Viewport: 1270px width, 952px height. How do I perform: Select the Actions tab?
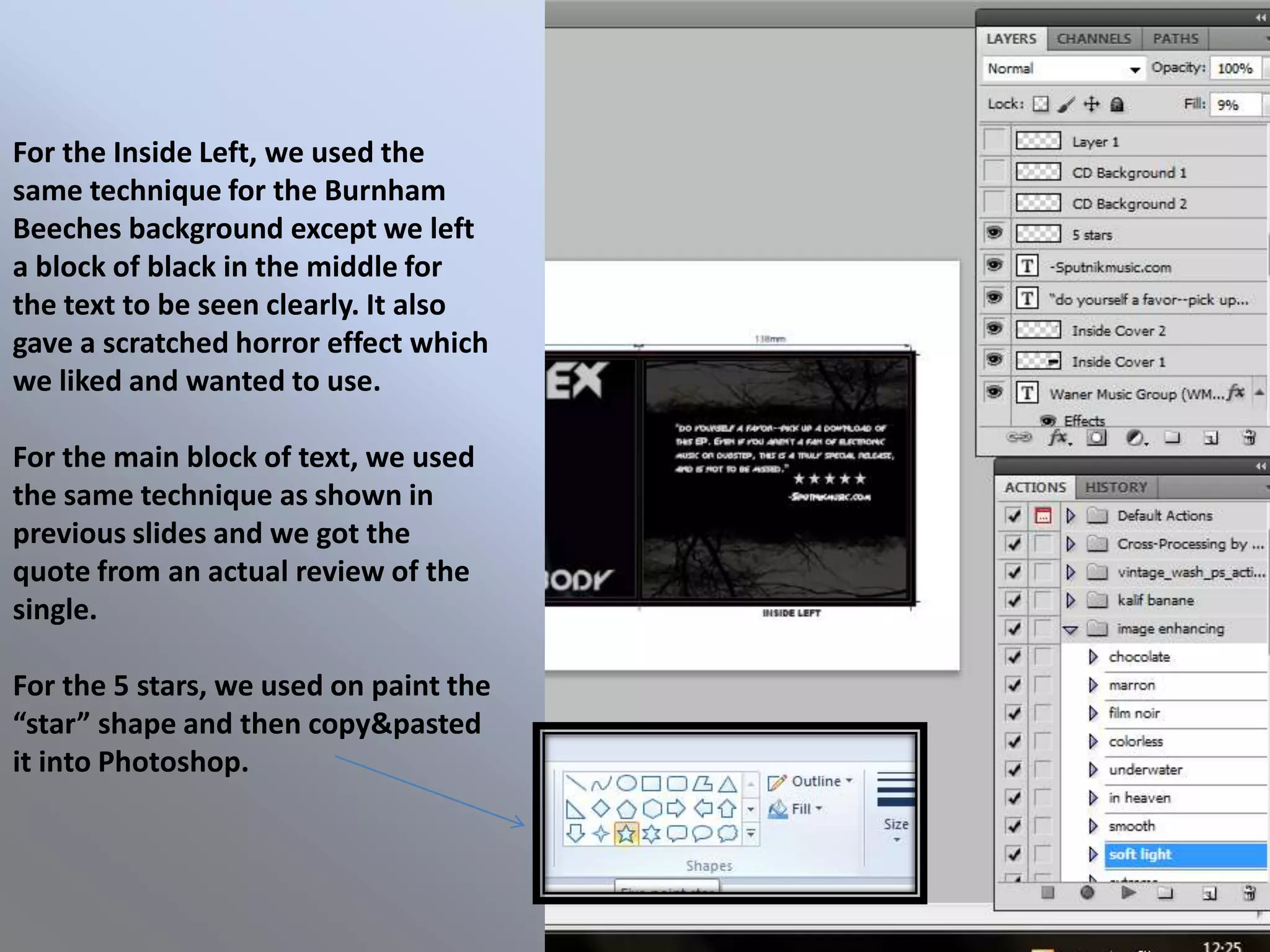coord(1035,487)
